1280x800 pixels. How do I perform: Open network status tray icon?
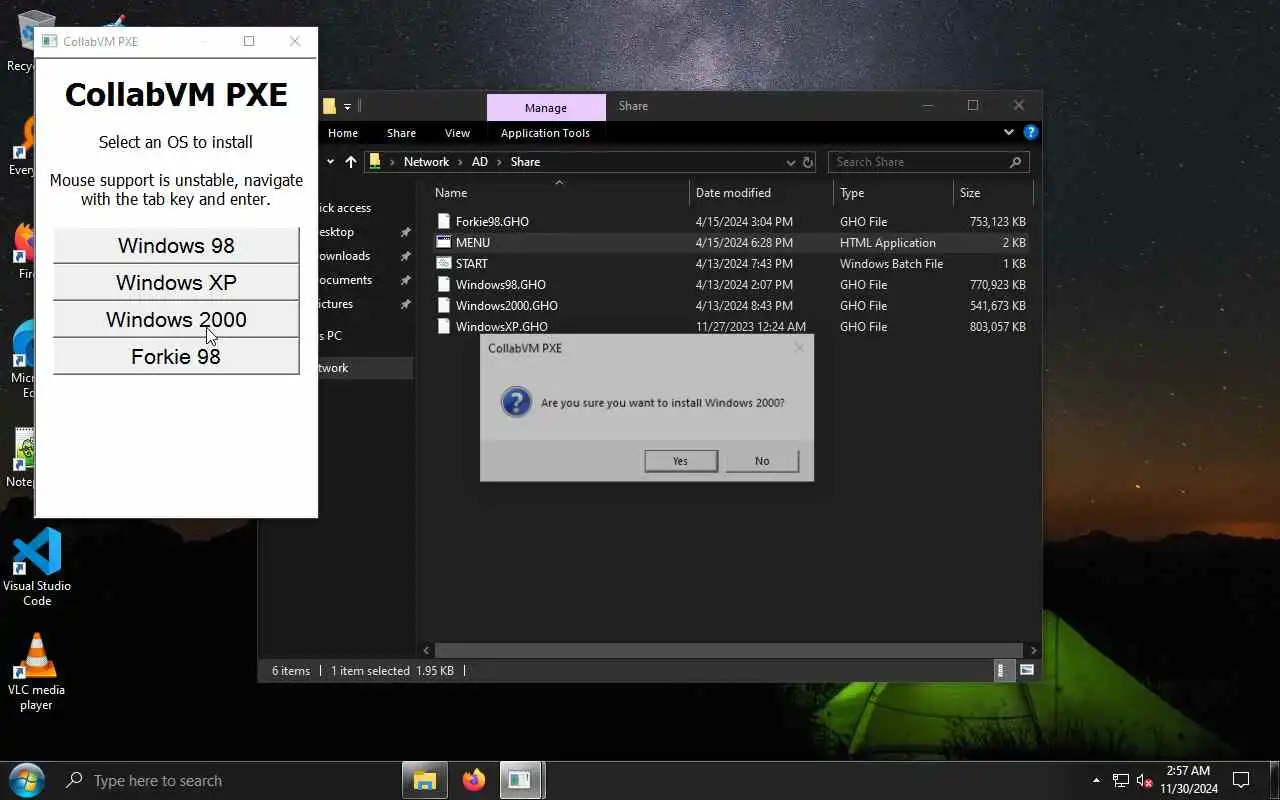pos(1121,781)
